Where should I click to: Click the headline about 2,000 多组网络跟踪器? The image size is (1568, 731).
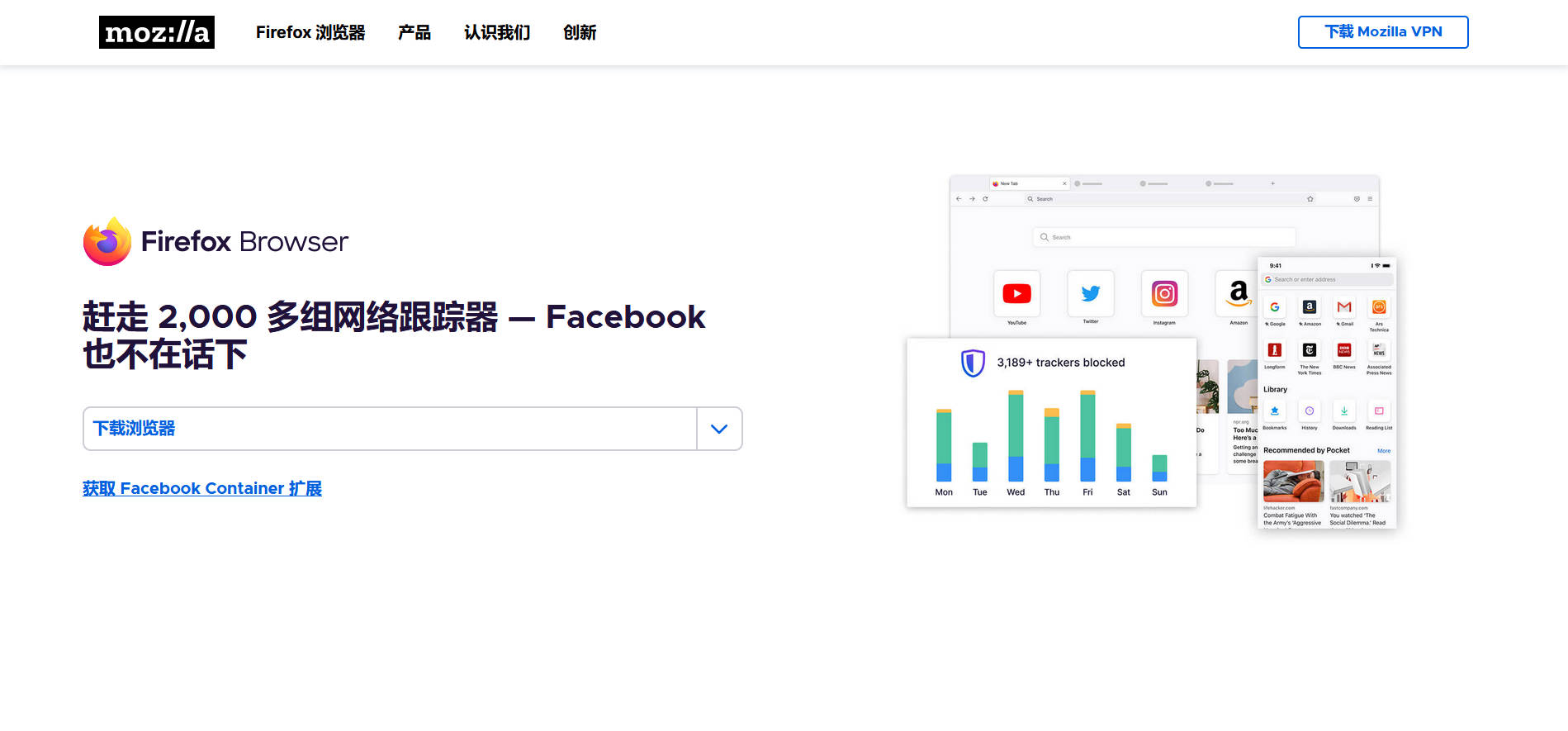(x=394, y=335)
